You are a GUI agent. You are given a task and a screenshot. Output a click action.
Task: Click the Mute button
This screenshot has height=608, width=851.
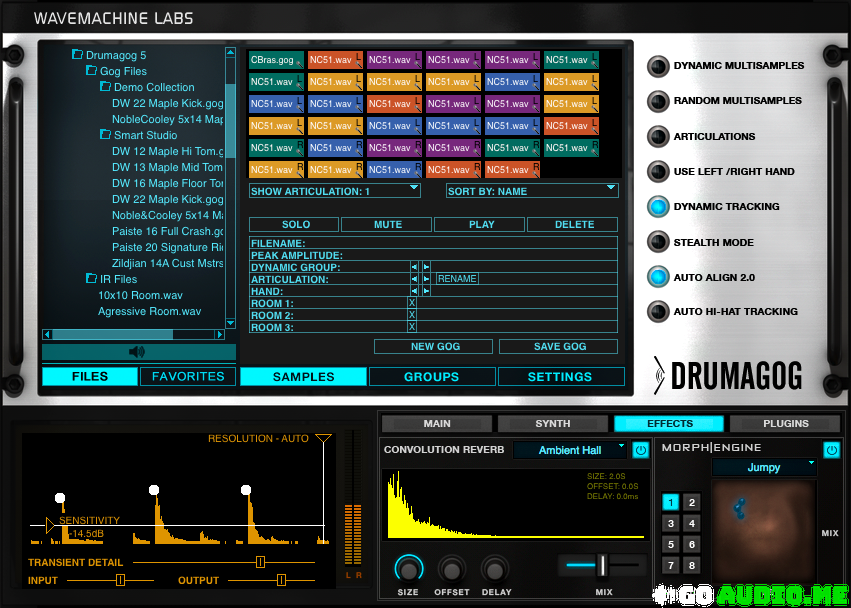(x=386, y=224)
